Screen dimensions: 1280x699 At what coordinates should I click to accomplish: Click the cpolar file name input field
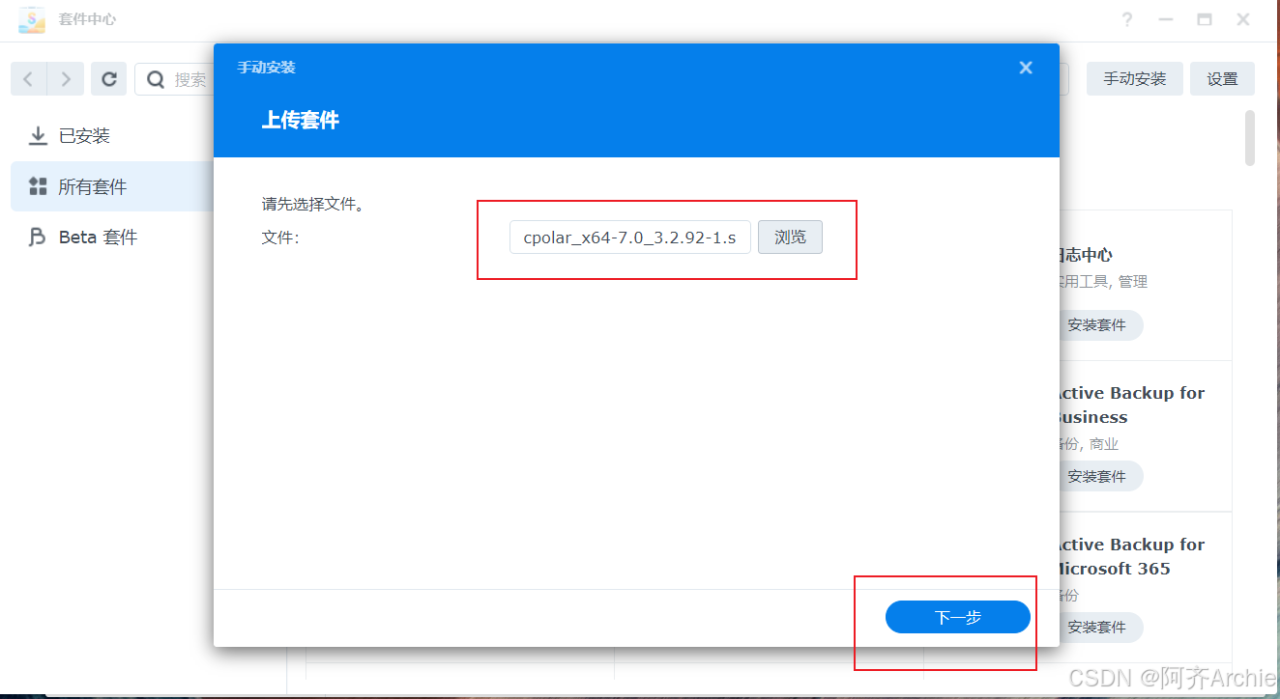pos(629,237)
